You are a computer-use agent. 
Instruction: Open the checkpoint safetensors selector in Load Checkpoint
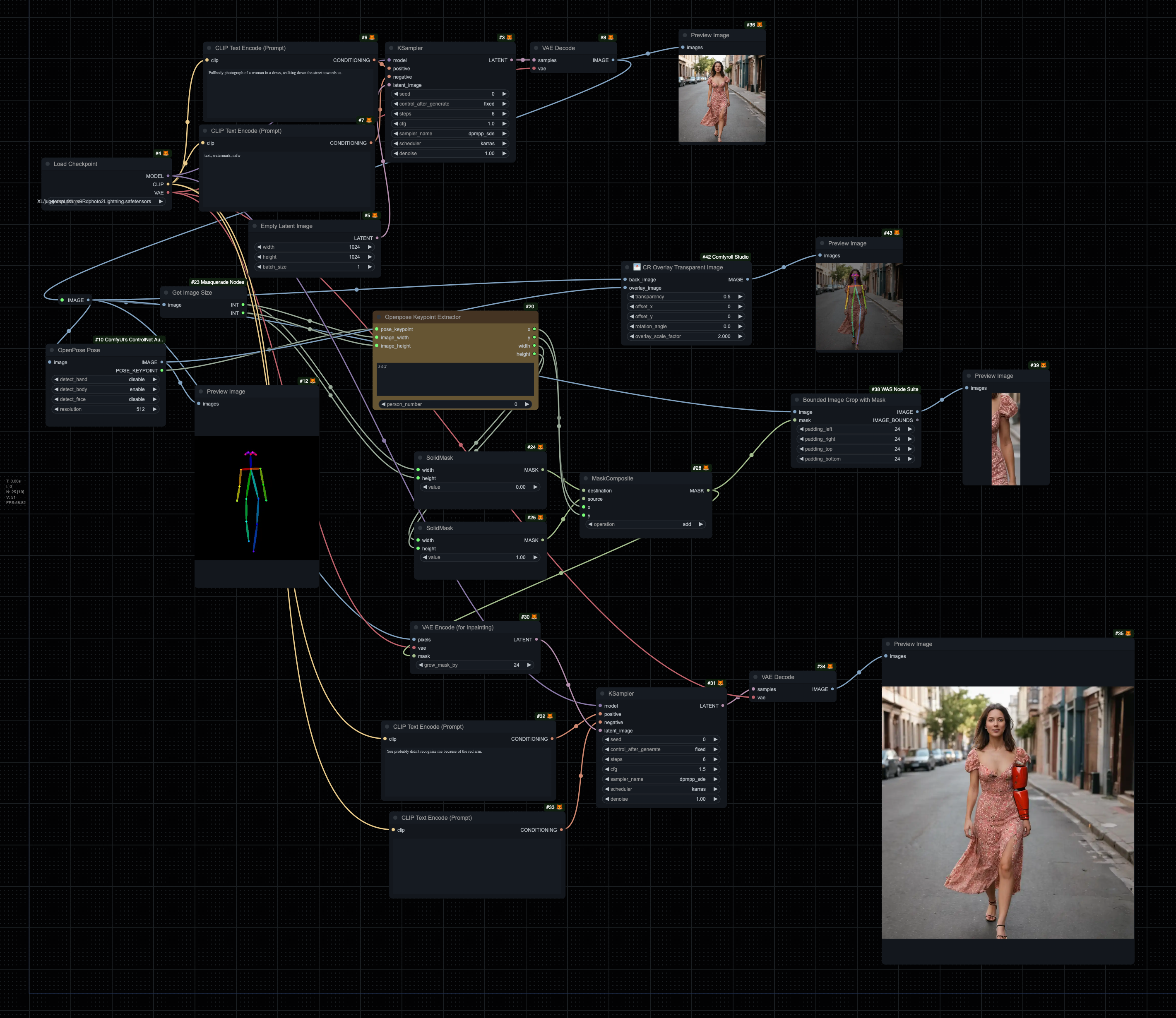tap(106, 202)
